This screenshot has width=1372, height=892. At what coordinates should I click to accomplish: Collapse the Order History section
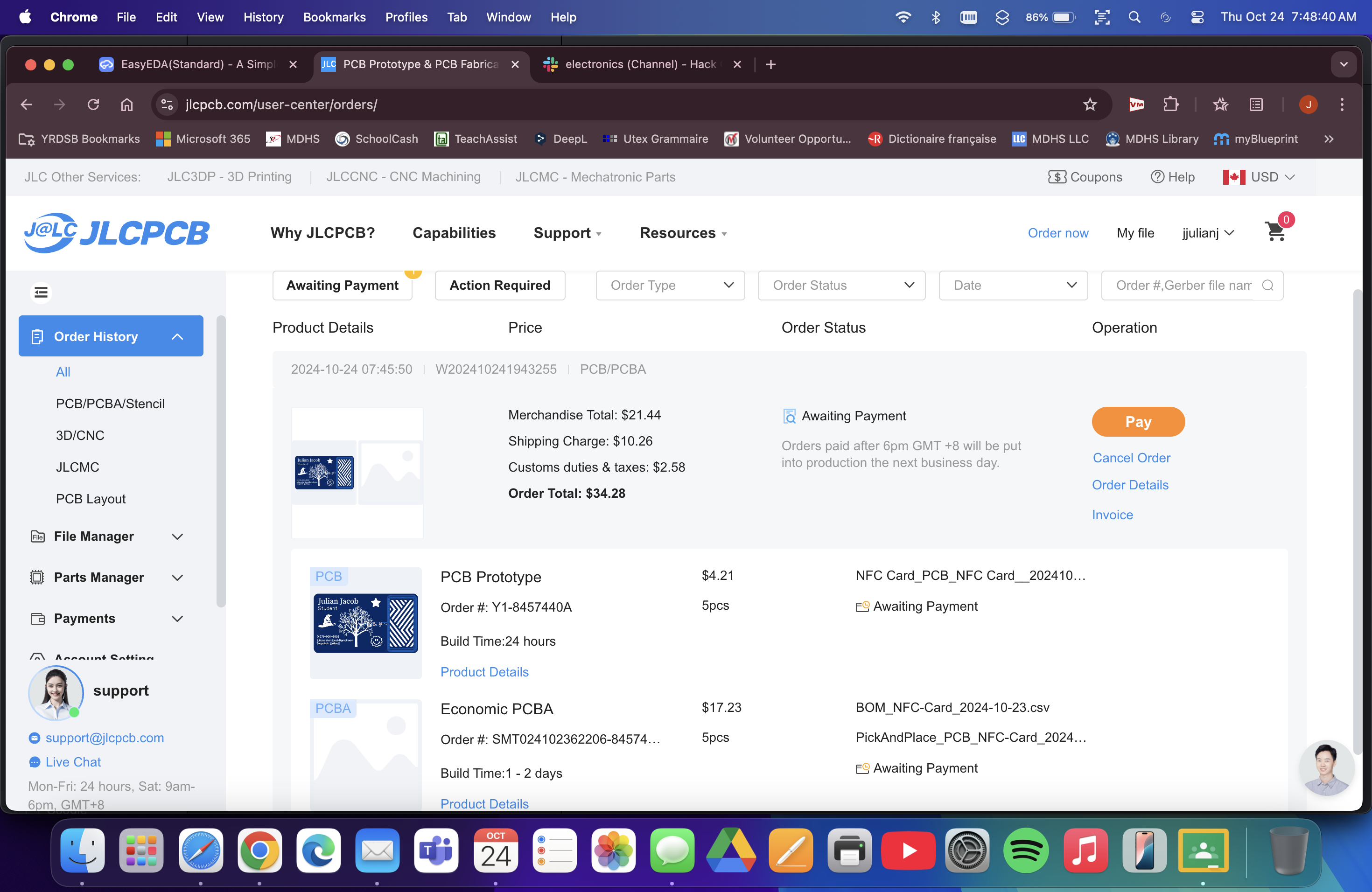[177, 336]
